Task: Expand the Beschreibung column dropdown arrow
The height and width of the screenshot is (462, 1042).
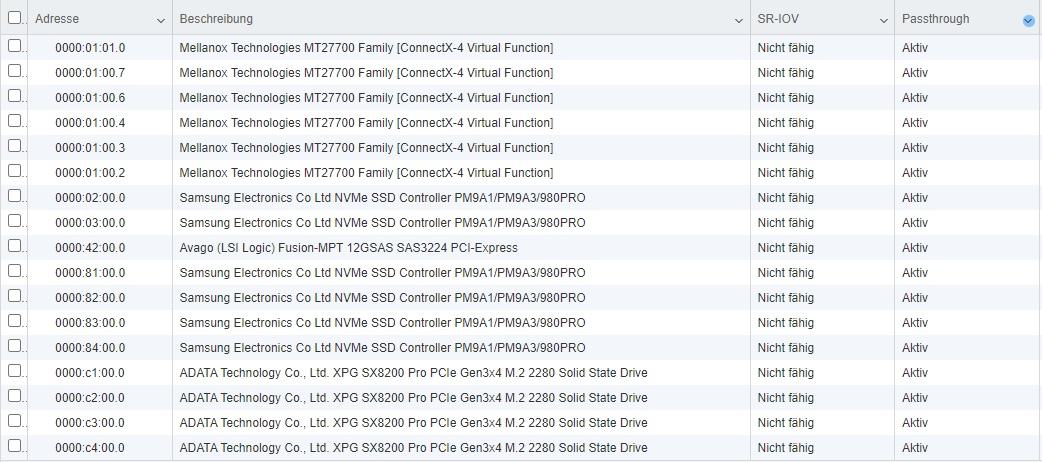Action: coord(739,21)
